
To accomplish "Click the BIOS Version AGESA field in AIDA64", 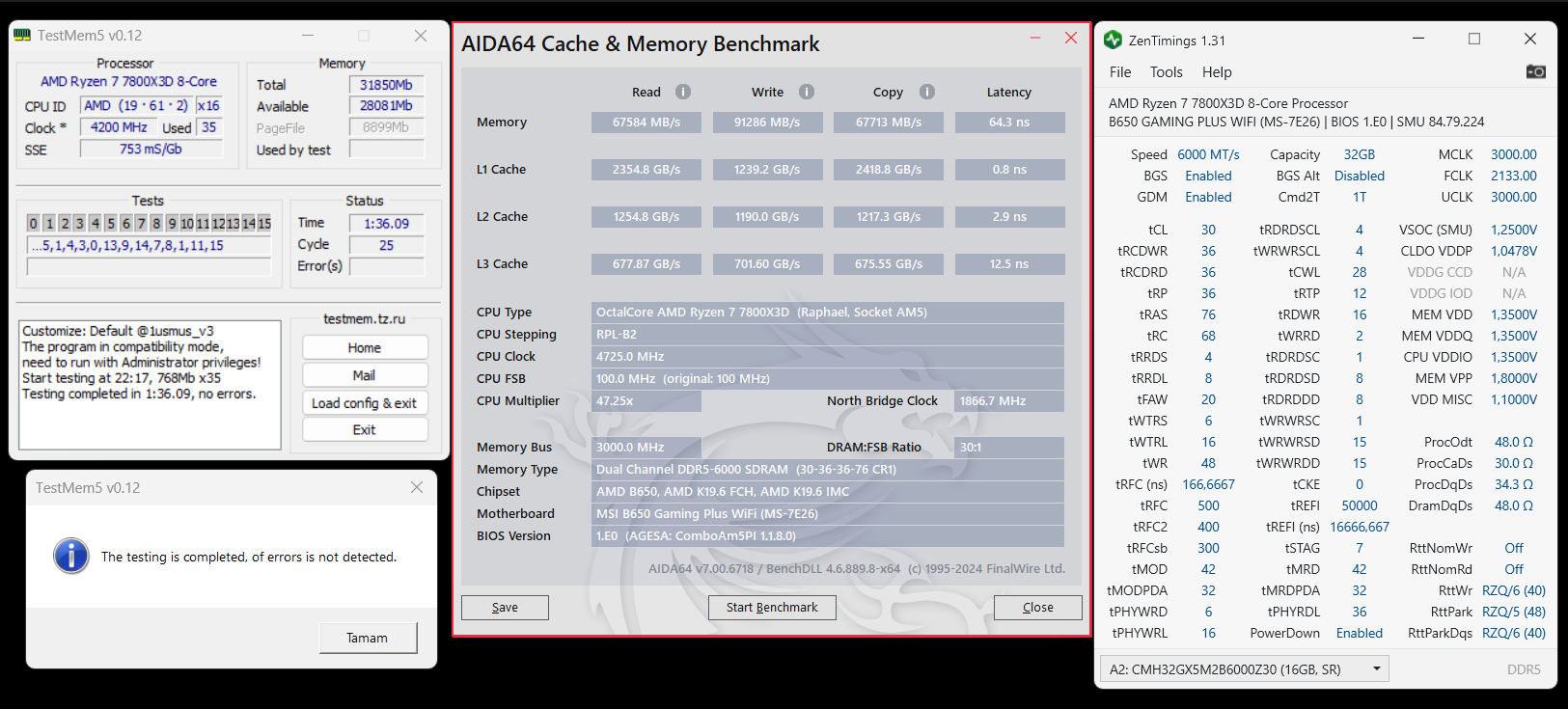I will point(828,536).
